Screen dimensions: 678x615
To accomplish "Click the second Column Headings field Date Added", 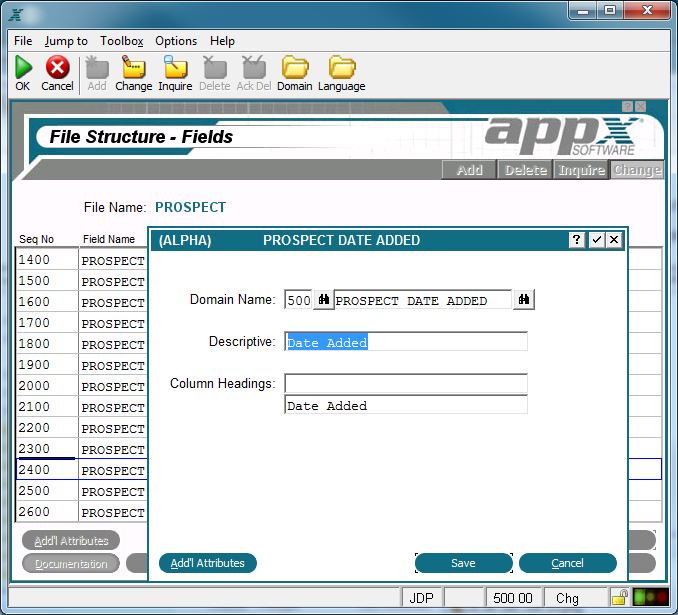I will coord(406,405).
